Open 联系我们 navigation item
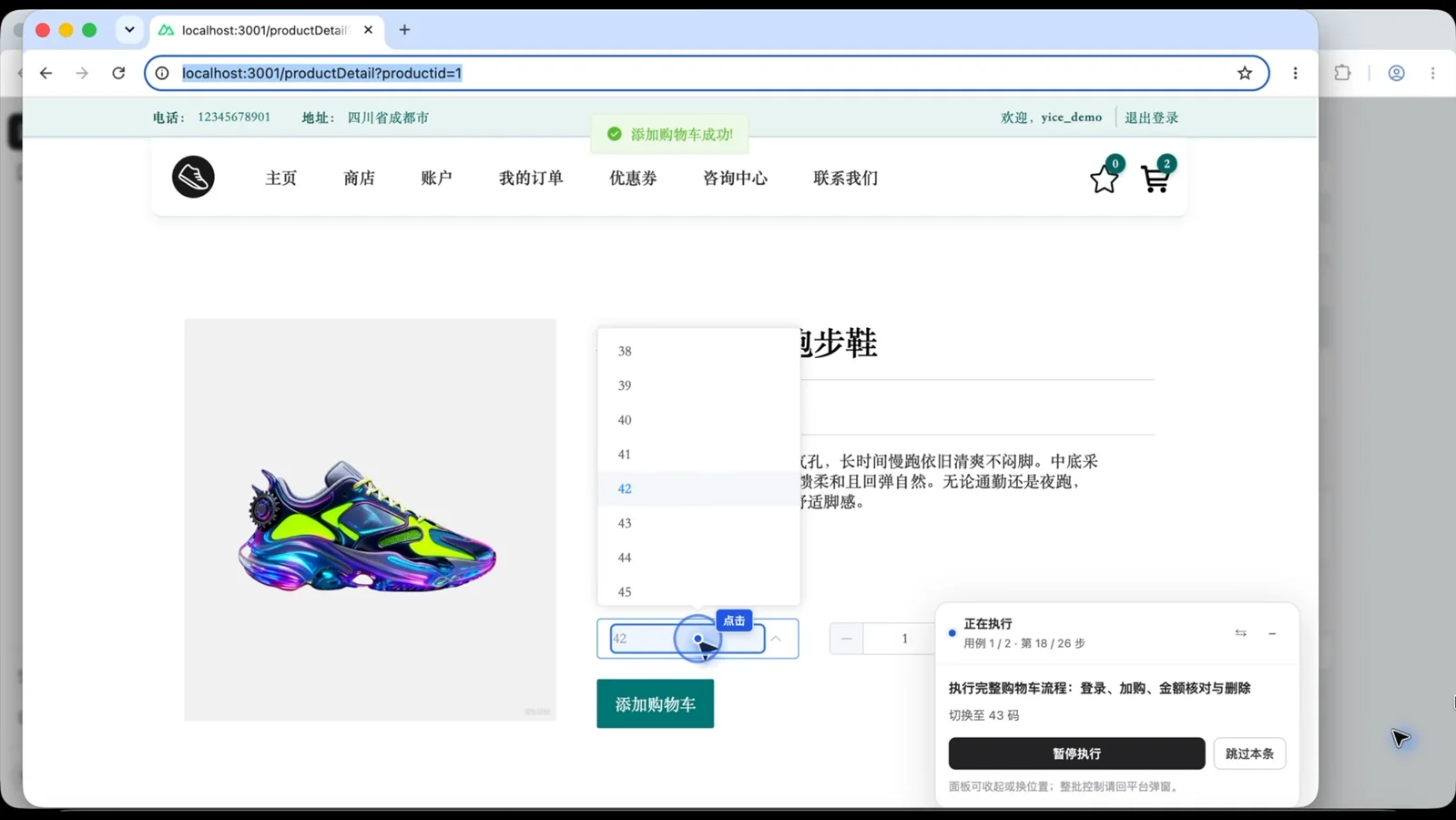Screen dimensions: 1456x820 point(845,178)
